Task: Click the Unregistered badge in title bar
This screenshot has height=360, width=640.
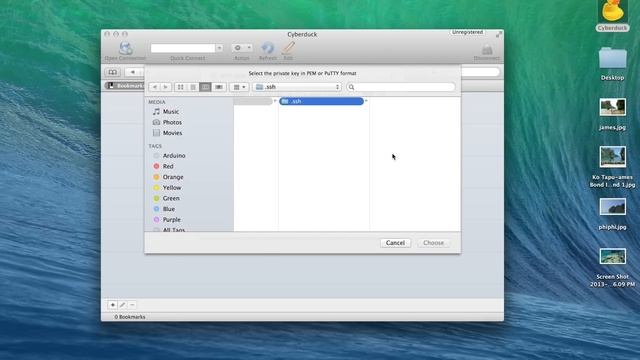Action: tap(467, 32)
